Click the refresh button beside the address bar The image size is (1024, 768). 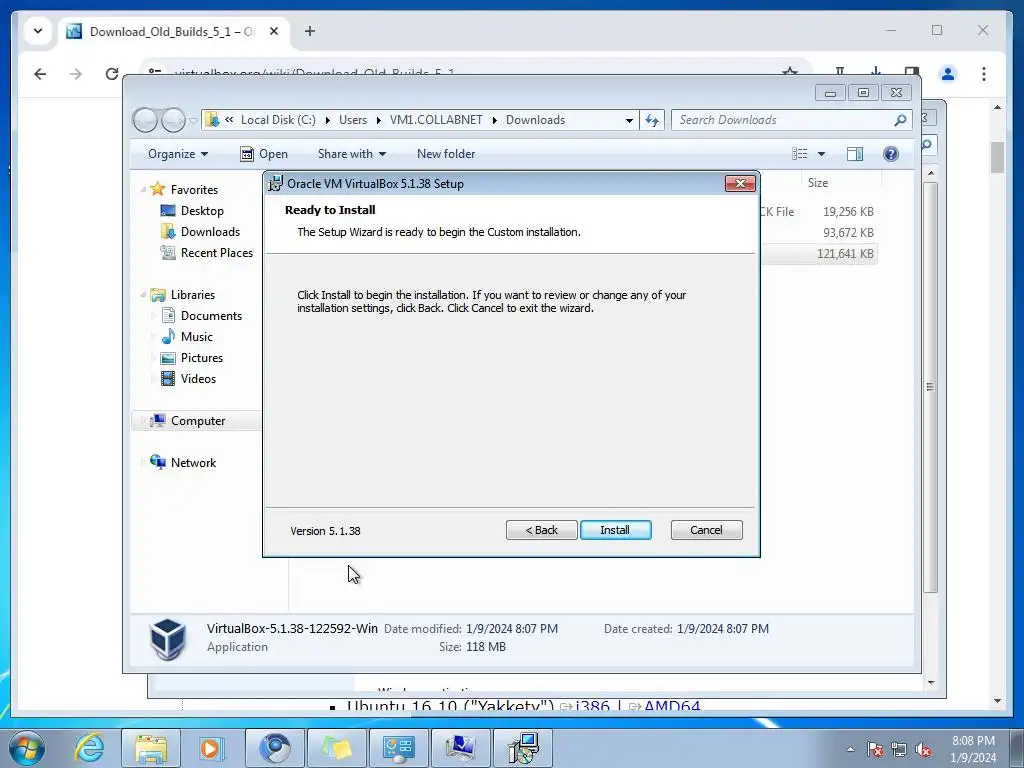[652, 120]
